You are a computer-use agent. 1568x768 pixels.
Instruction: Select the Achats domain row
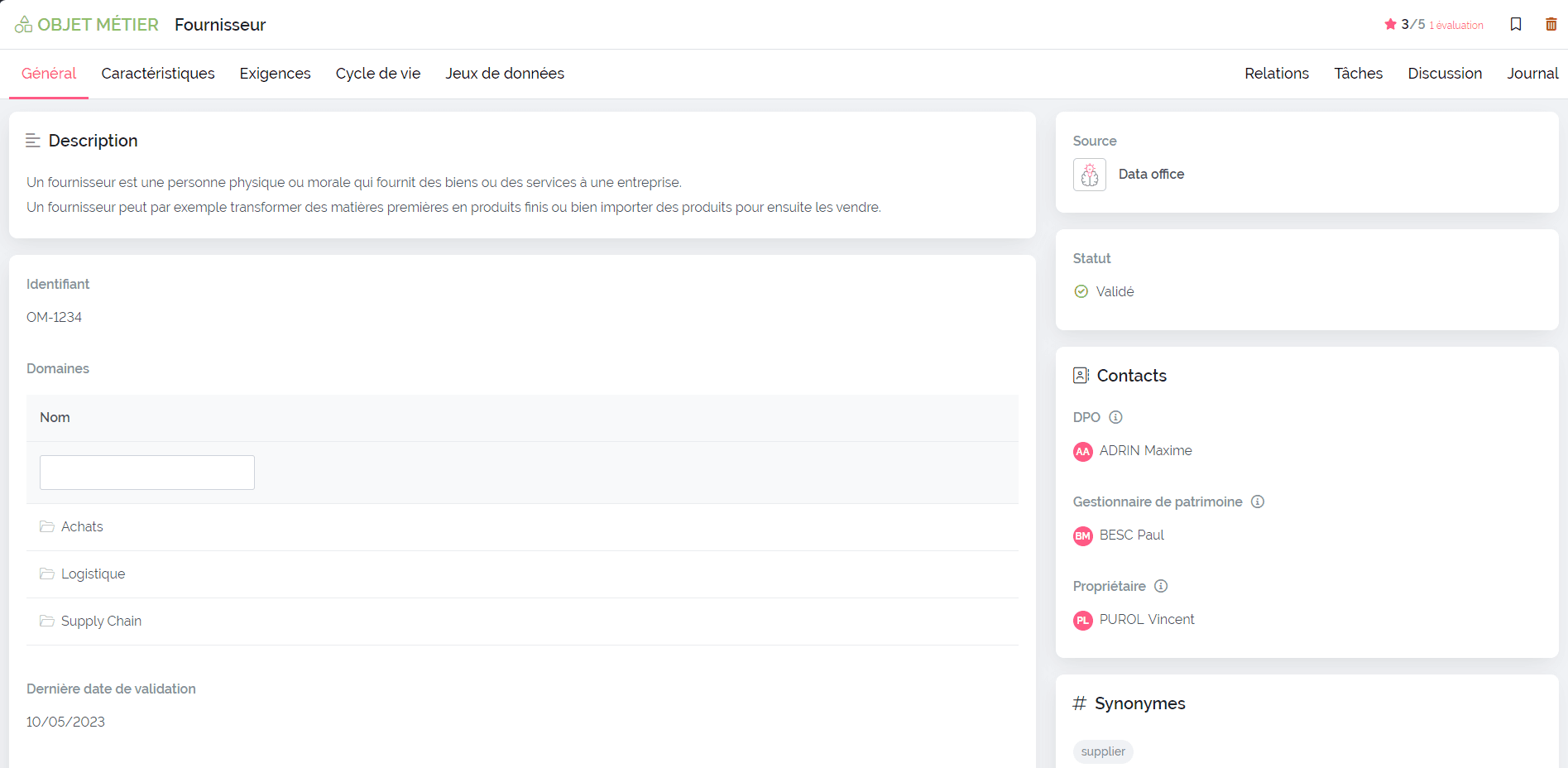tap(82, 527)
